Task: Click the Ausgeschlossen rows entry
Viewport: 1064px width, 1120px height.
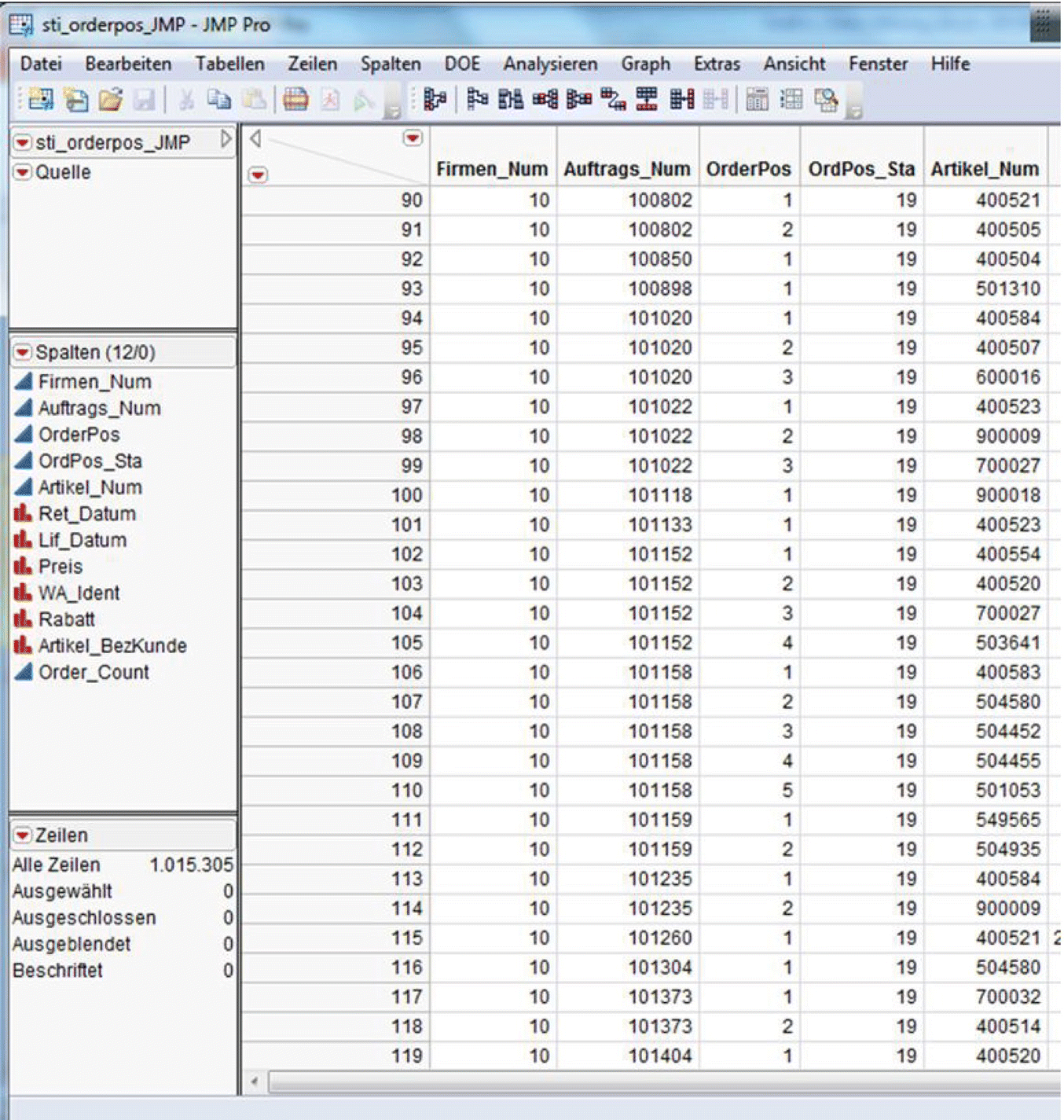Action: coord(123,917)
